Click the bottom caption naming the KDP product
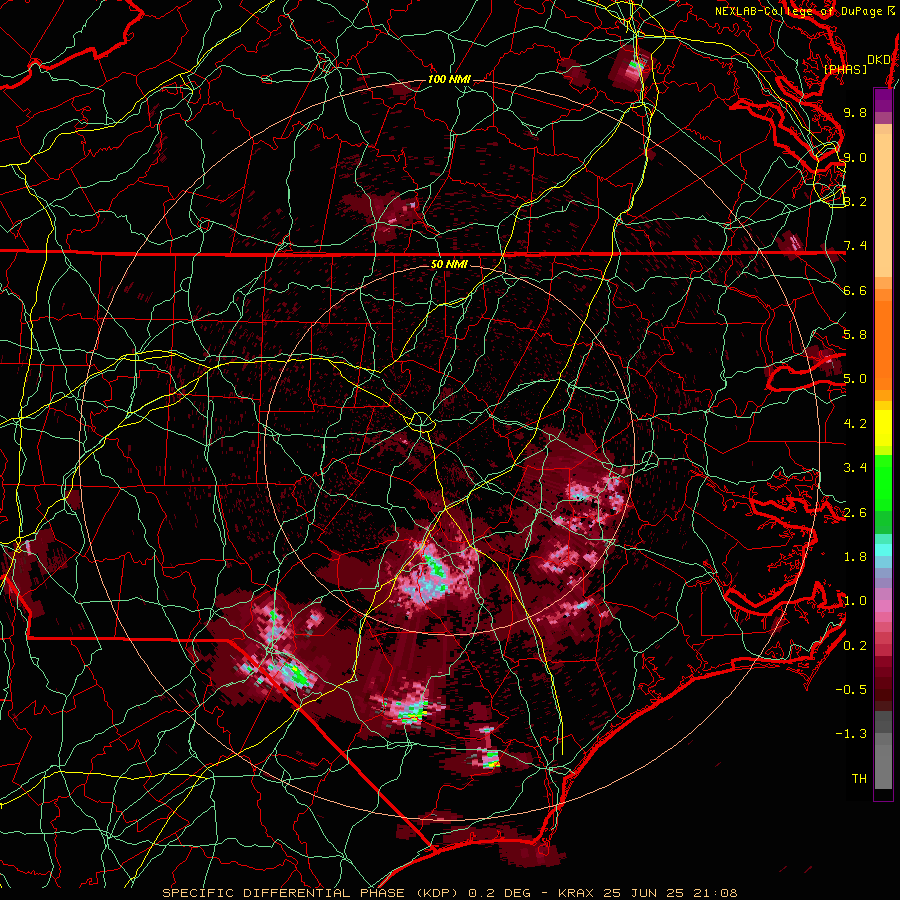Viewport: 900px width, 900px height. pyautogui.click(x=449, y=893)
